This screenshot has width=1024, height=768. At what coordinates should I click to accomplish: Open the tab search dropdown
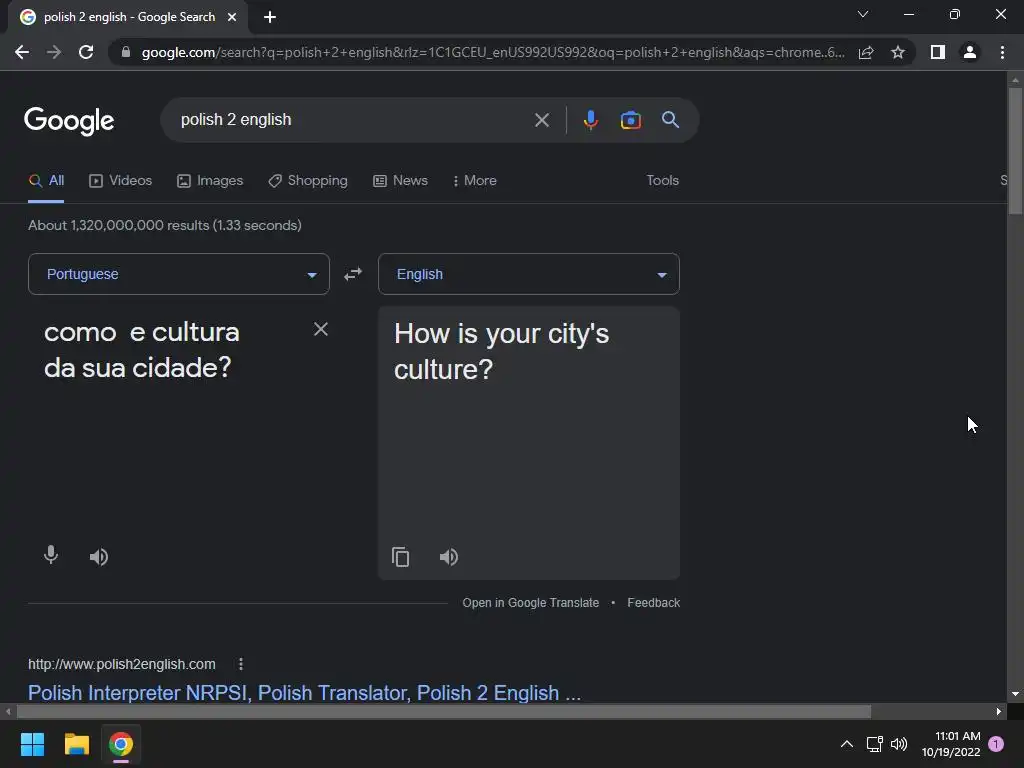pos(863,14)
